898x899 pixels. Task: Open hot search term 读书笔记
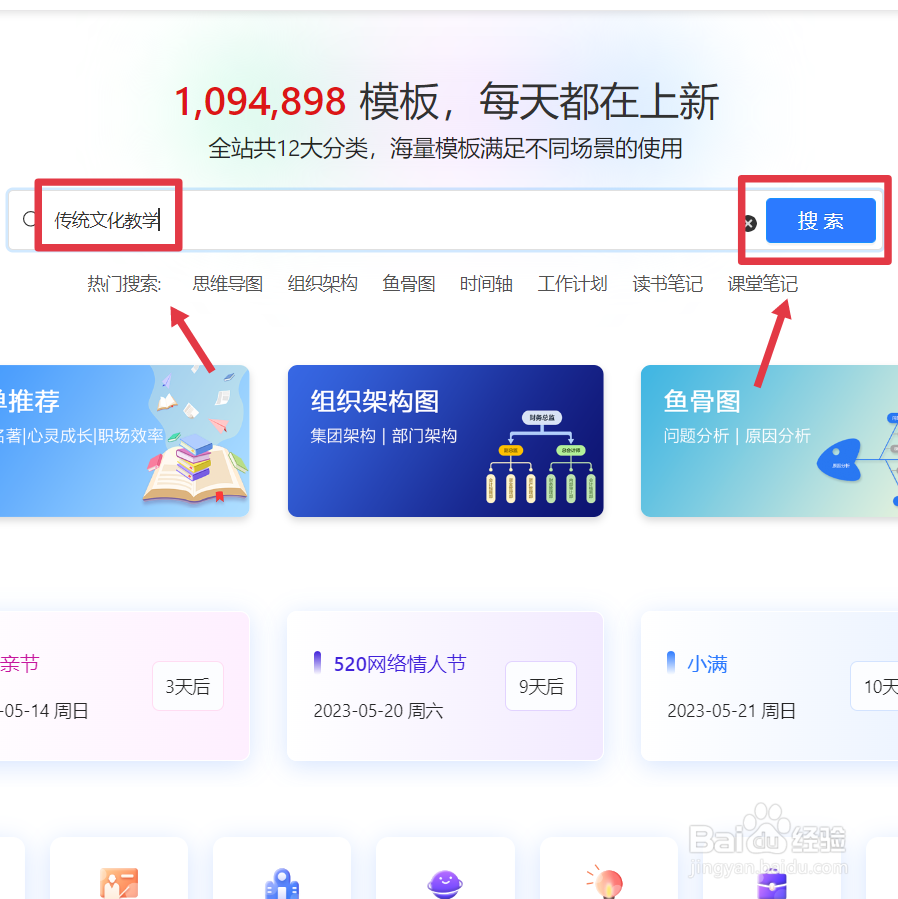(x=667, y=283)
